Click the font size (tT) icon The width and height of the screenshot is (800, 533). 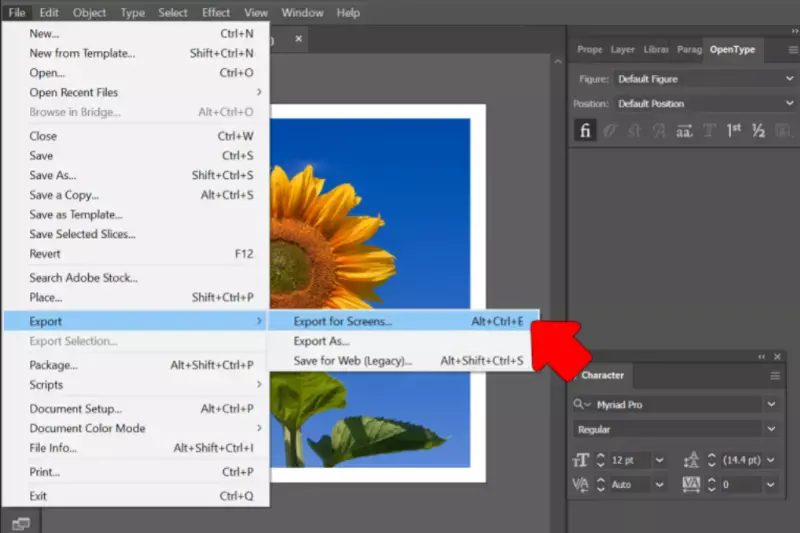[581, 460]
